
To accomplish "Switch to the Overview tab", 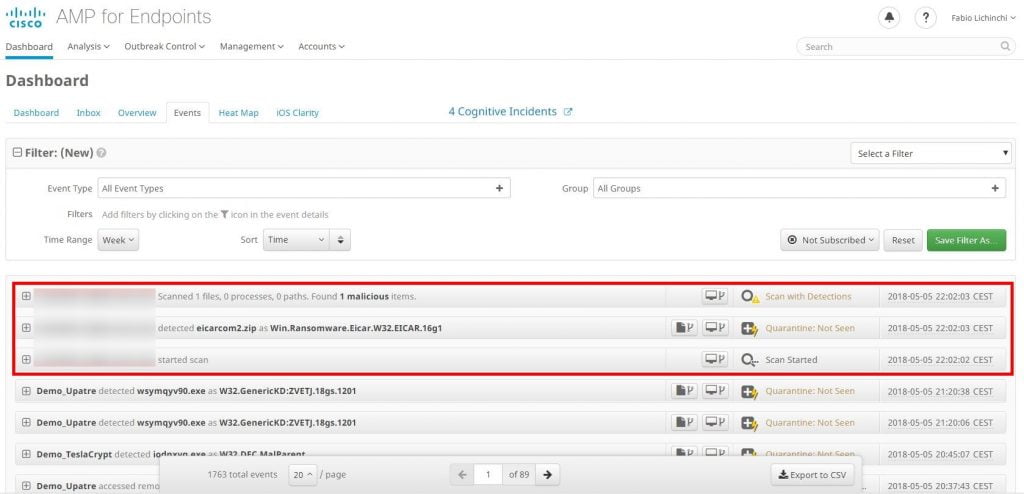I will click(137, 112).
